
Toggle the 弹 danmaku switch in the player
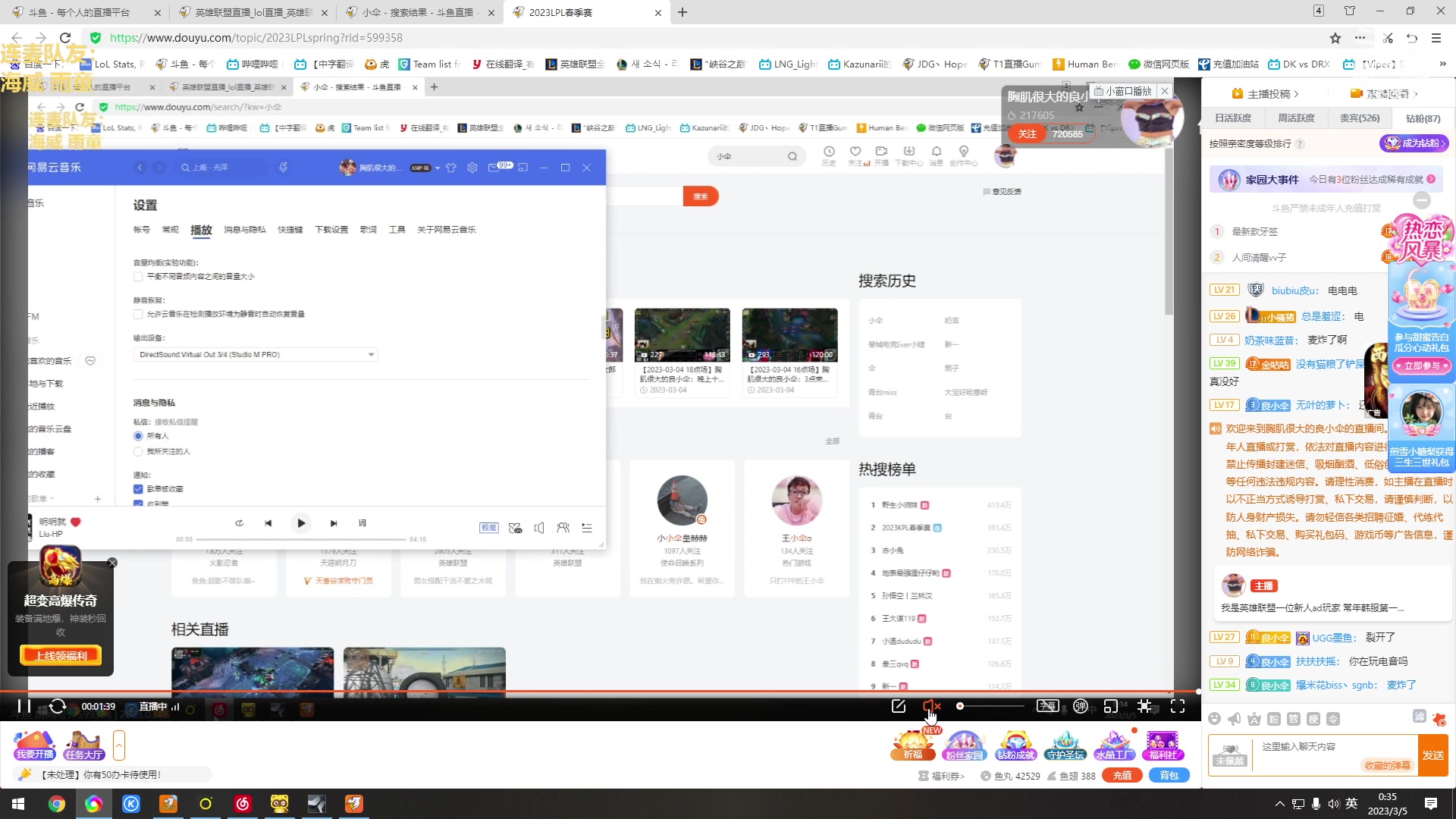coord(1081,706)
